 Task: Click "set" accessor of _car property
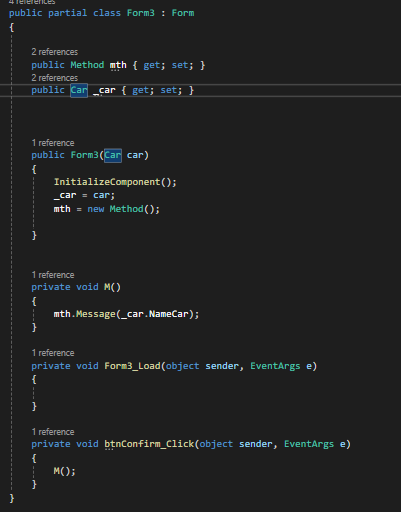pyautogui.click(x=169, y=90)
